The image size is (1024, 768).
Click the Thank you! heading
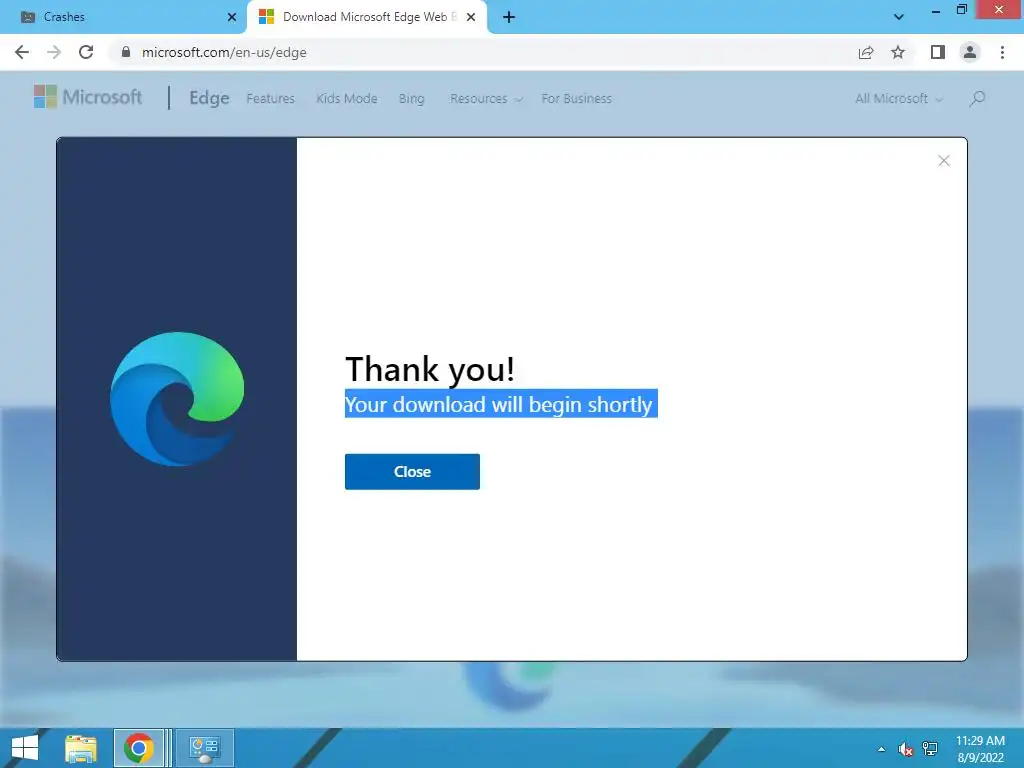430,369
